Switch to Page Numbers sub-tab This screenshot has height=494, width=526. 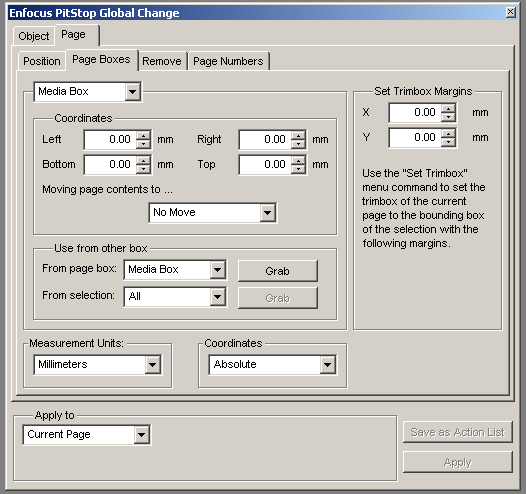coord(228,61)
